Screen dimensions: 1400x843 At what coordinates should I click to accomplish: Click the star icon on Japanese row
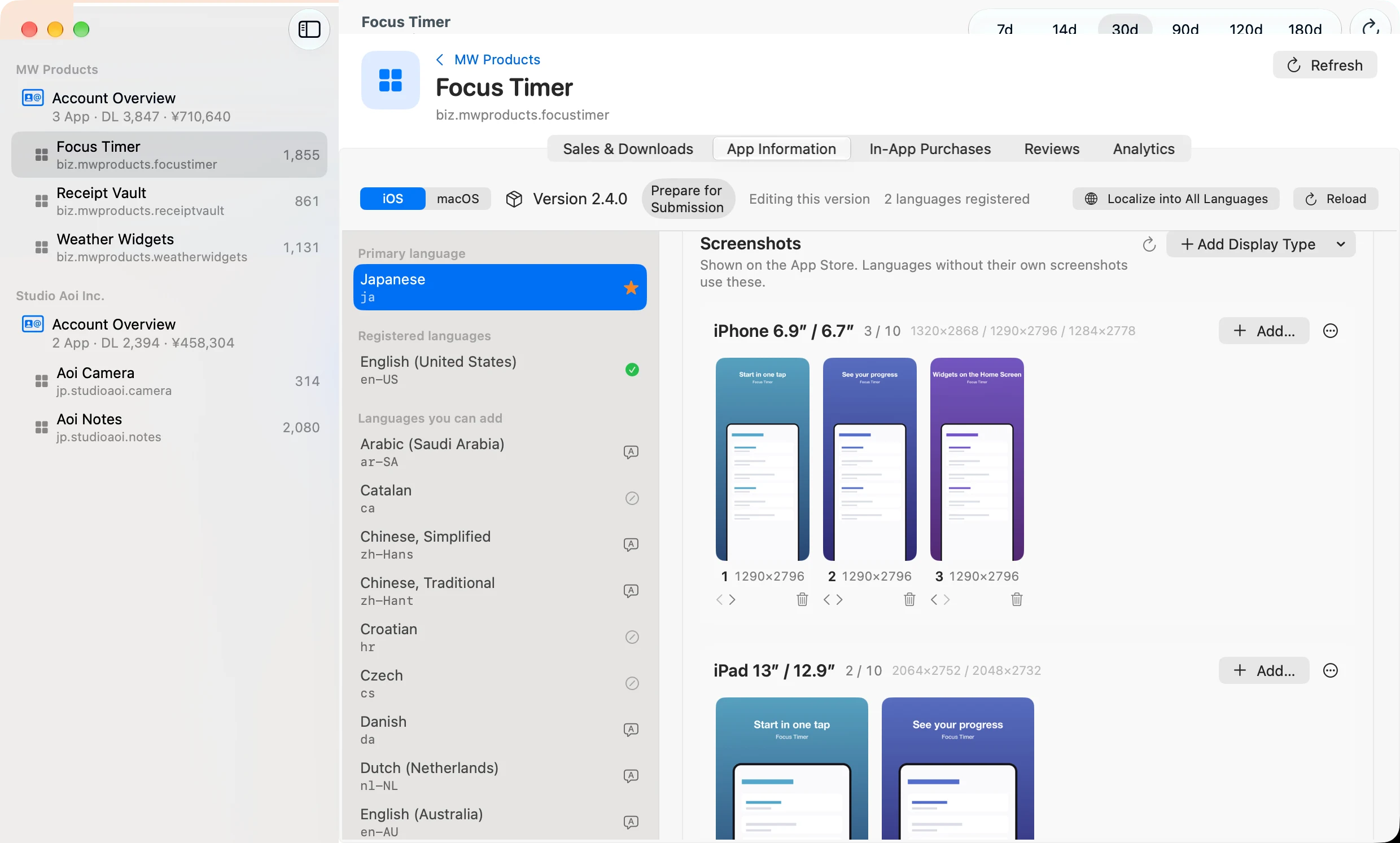pos(631,288)
